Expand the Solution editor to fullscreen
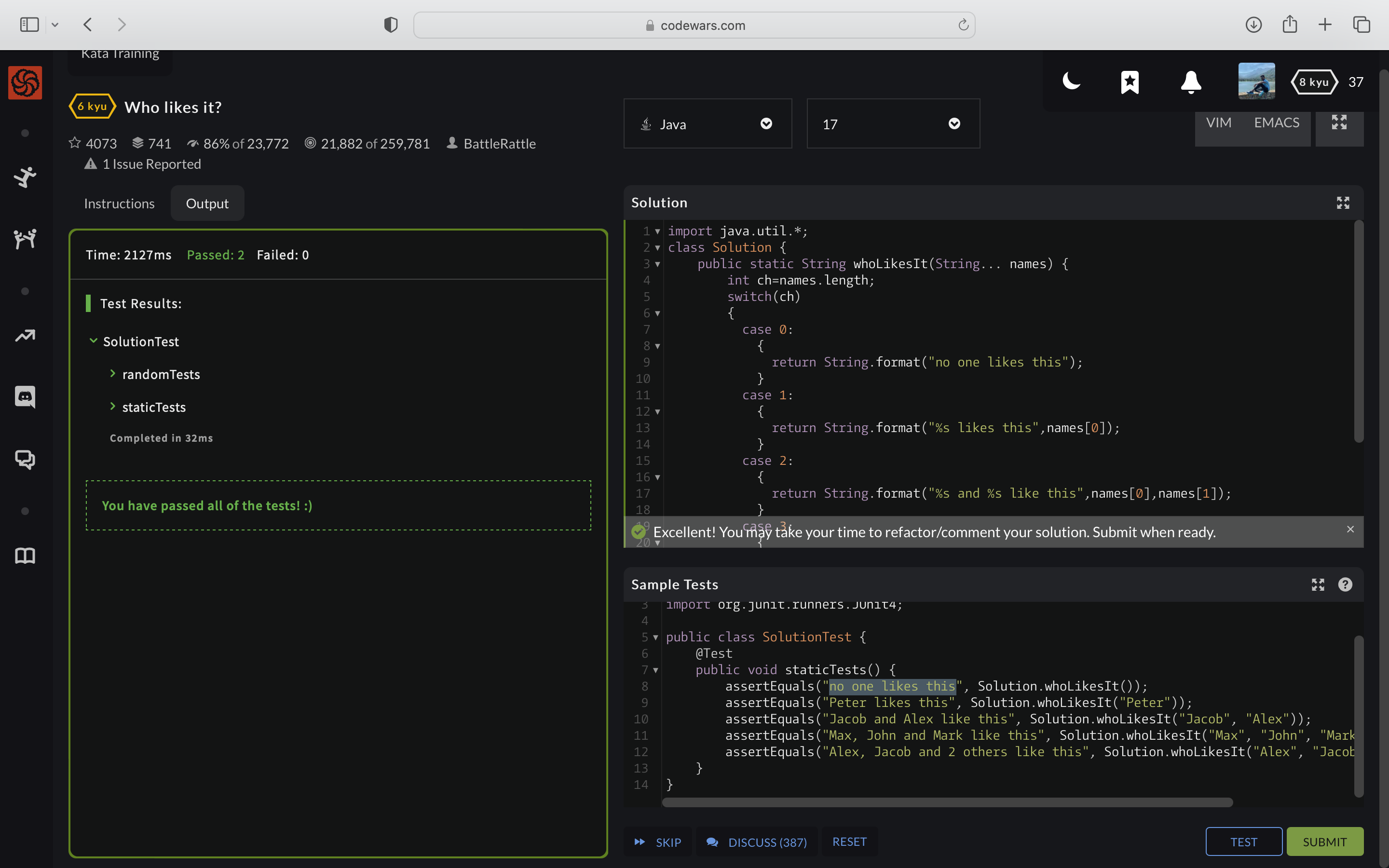 1343,203
